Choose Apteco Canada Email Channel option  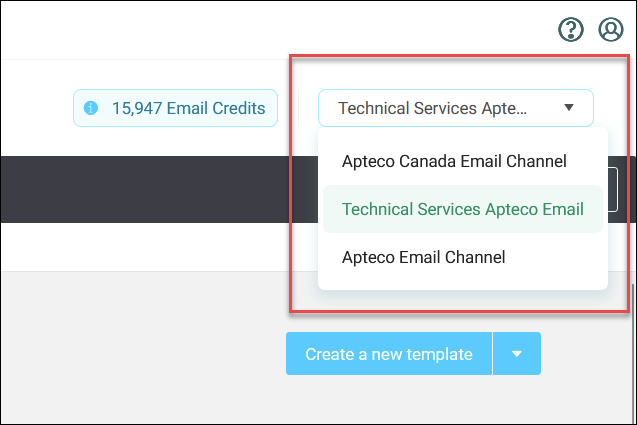point(463,161)
